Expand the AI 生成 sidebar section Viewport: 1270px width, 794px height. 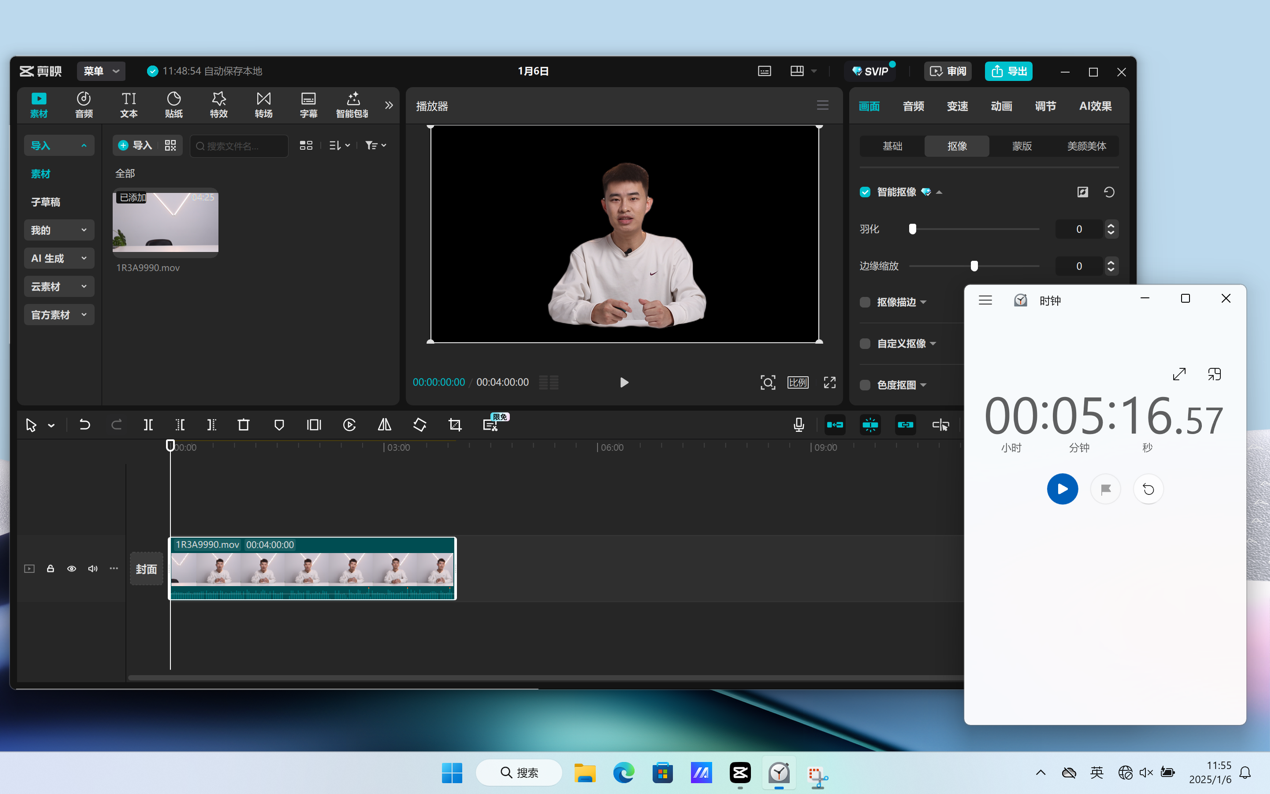pos(58,258)
